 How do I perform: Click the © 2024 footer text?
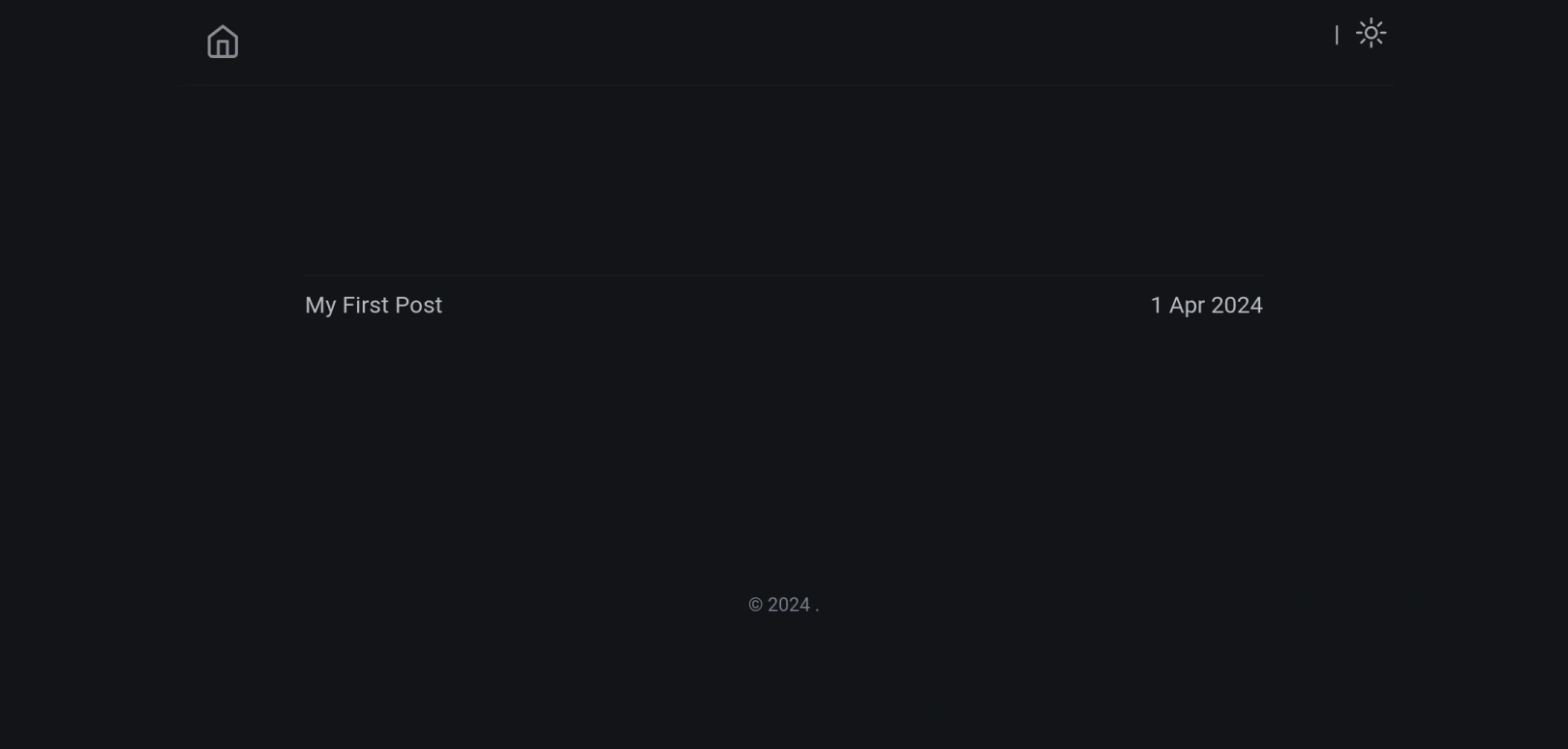(783, 605)
